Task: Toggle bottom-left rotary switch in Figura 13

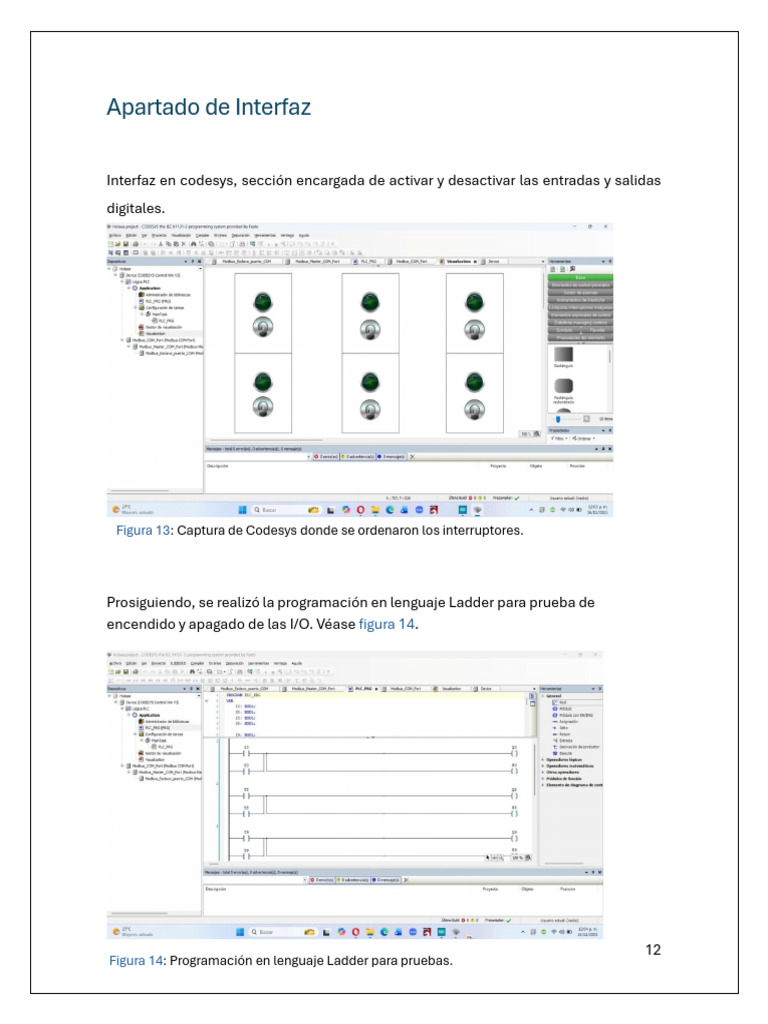Action: (263, 407)
